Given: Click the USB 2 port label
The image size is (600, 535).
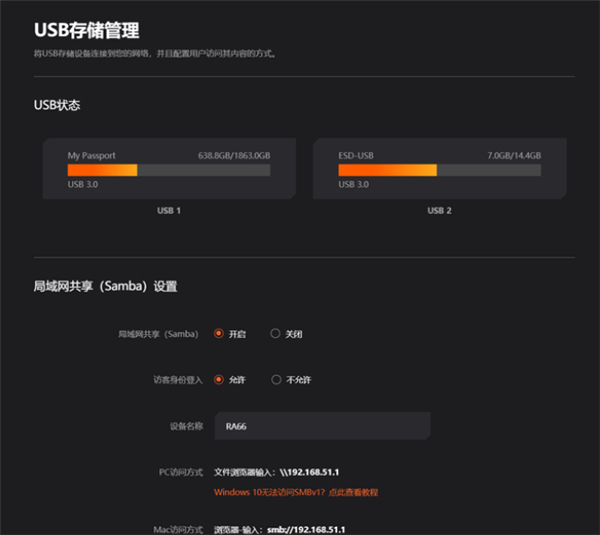Looking at the screenshot, I should [439, 210].
